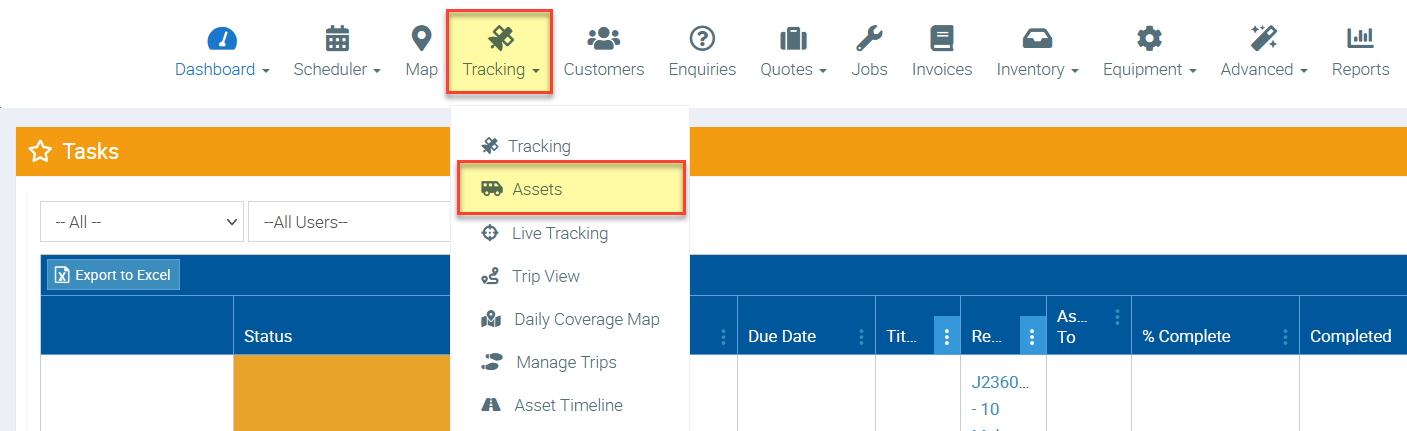
Task: Open the J2360 reference link
Action: pyautogui.click(x=999, y=381)
